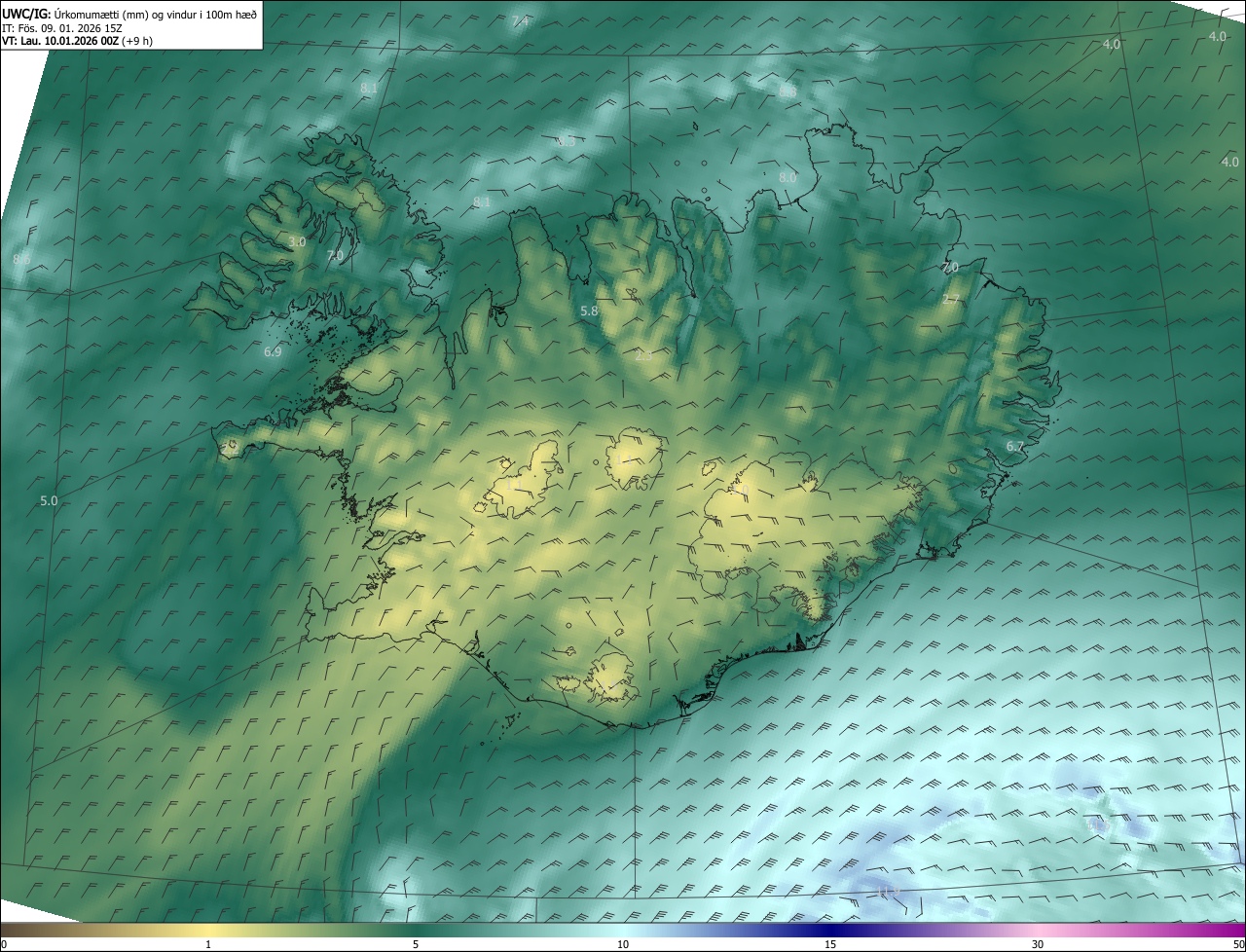Click the 10 tick on the color scale
The width and height of the screenshot is (1246, 952).
(623, 944)
